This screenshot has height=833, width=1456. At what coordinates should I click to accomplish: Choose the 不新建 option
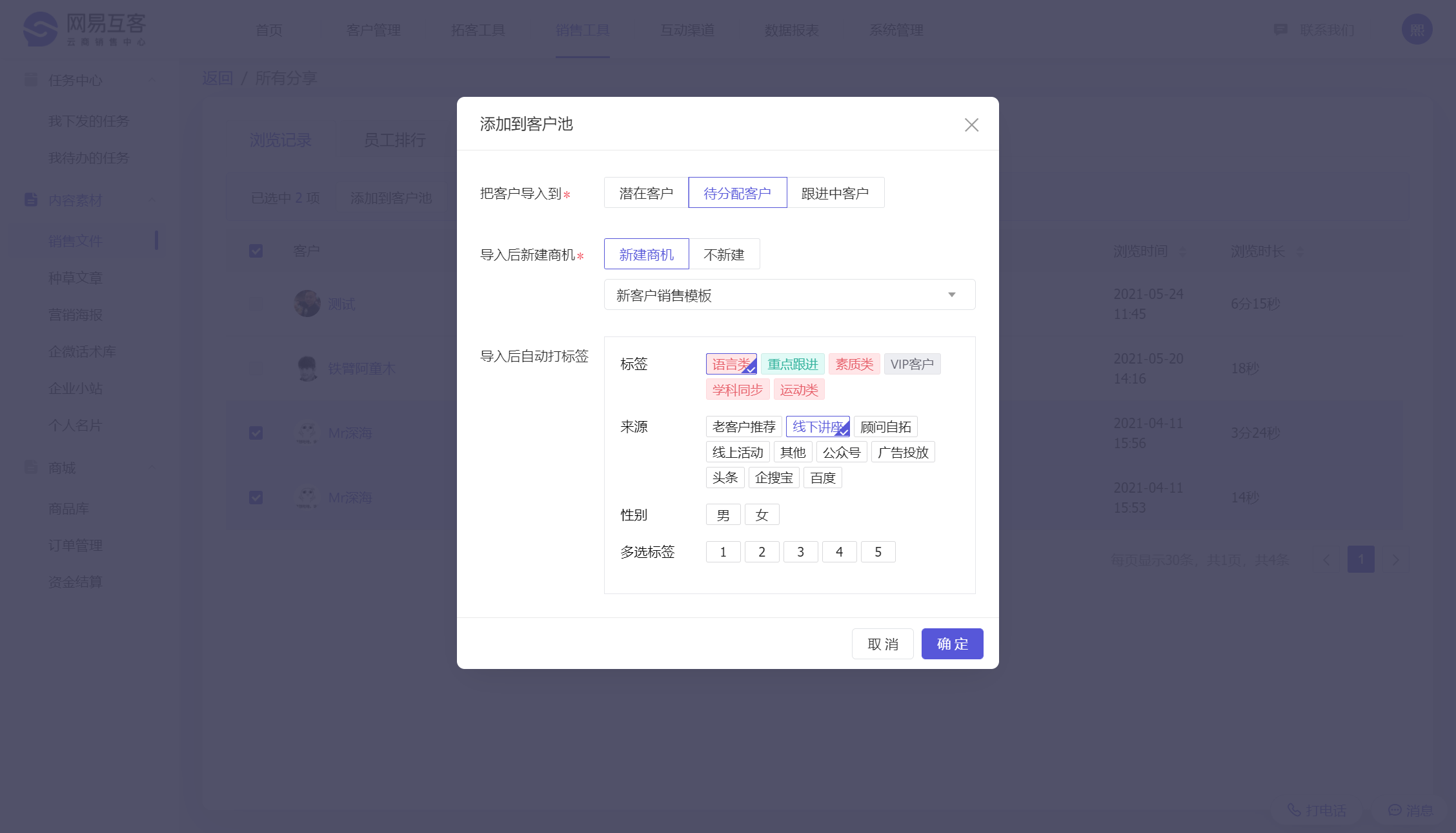pyautogui.click(x=723, y=254)
